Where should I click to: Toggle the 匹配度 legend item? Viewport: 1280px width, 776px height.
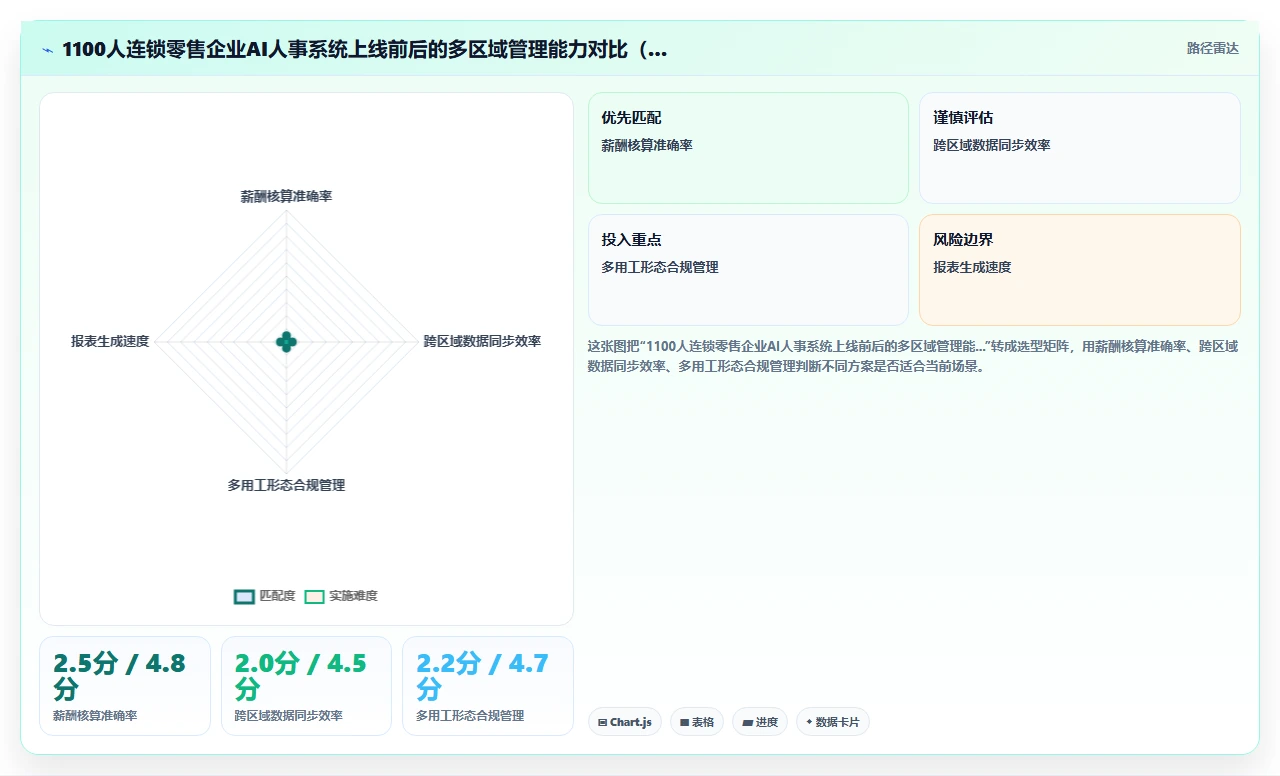pos(265,596)
